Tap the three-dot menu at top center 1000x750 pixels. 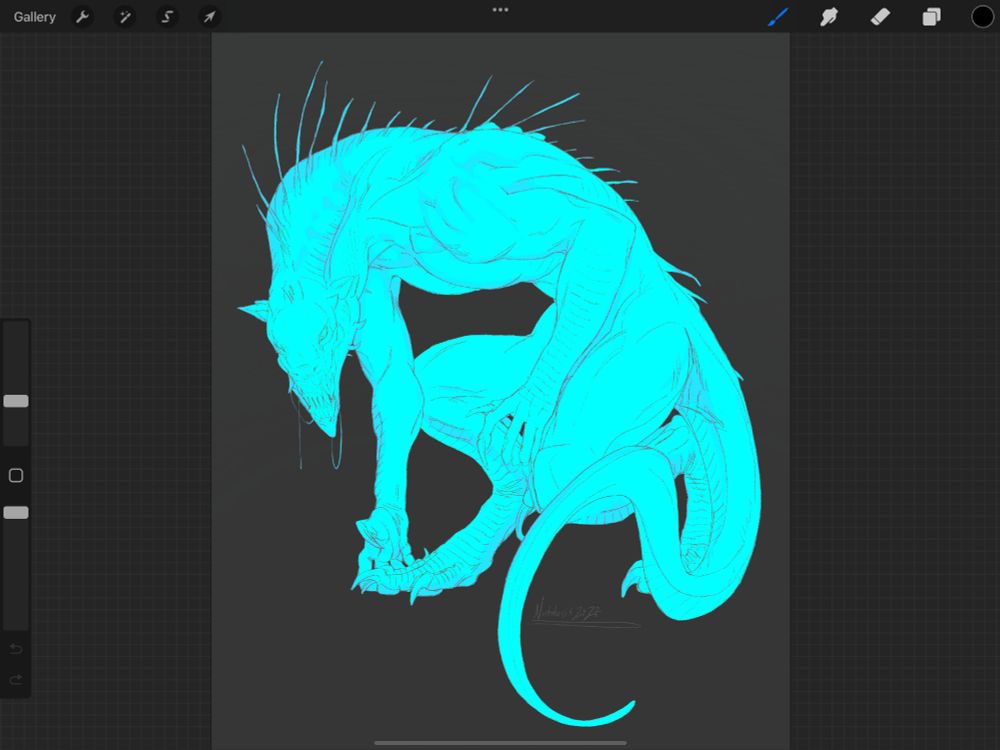(x=500, y=10)
